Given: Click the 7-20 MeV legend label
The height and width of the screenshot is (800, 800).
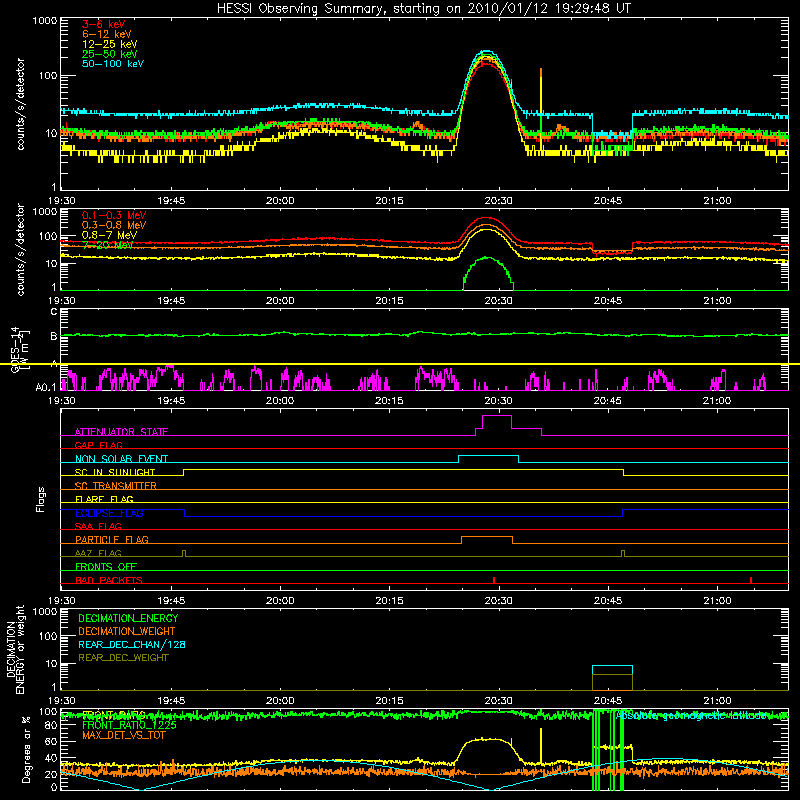Looking at the screenshot, I should 107,245.
